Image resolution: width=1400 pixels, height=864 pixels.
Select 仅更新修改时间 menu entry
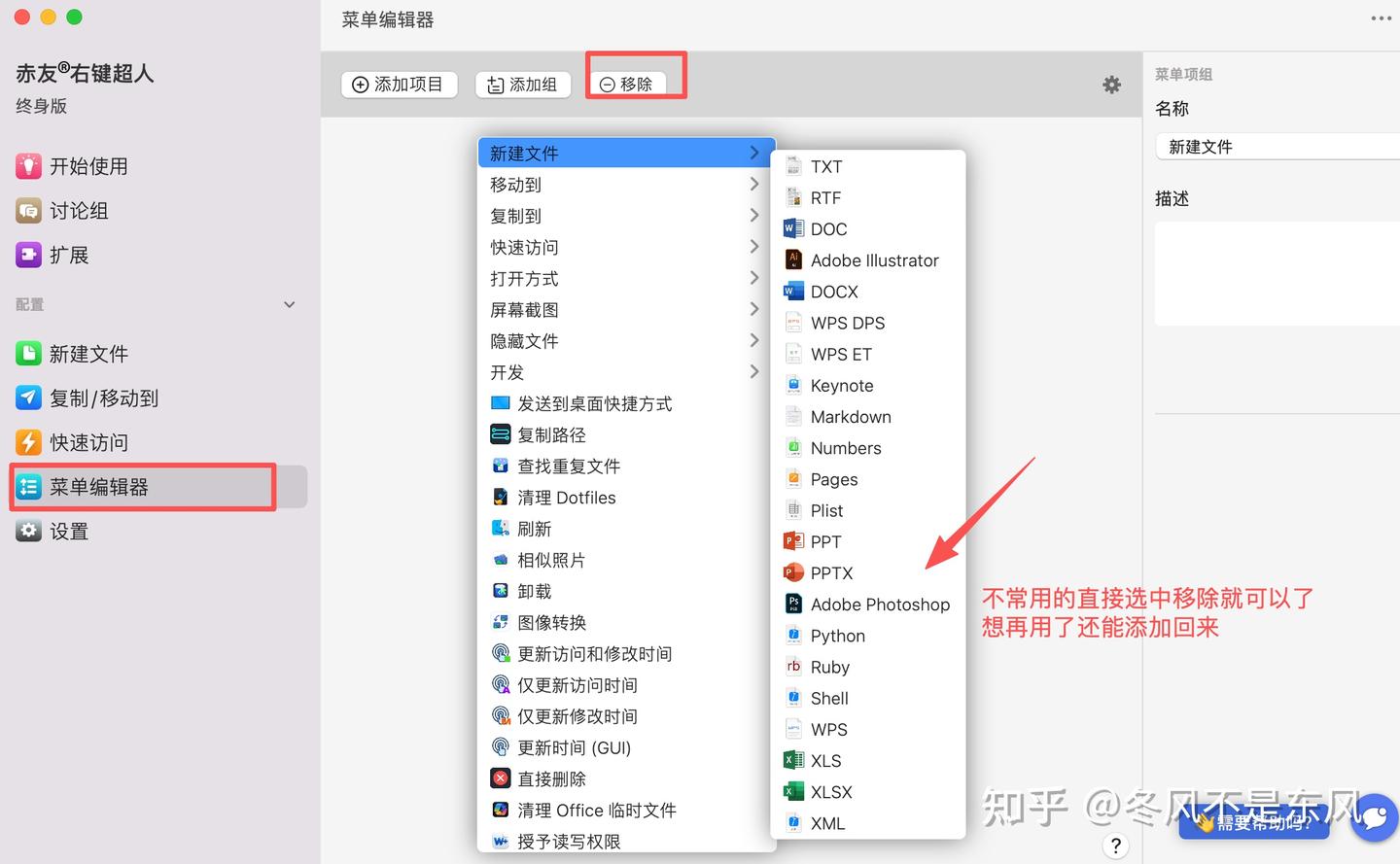click(x=627, y=716)
